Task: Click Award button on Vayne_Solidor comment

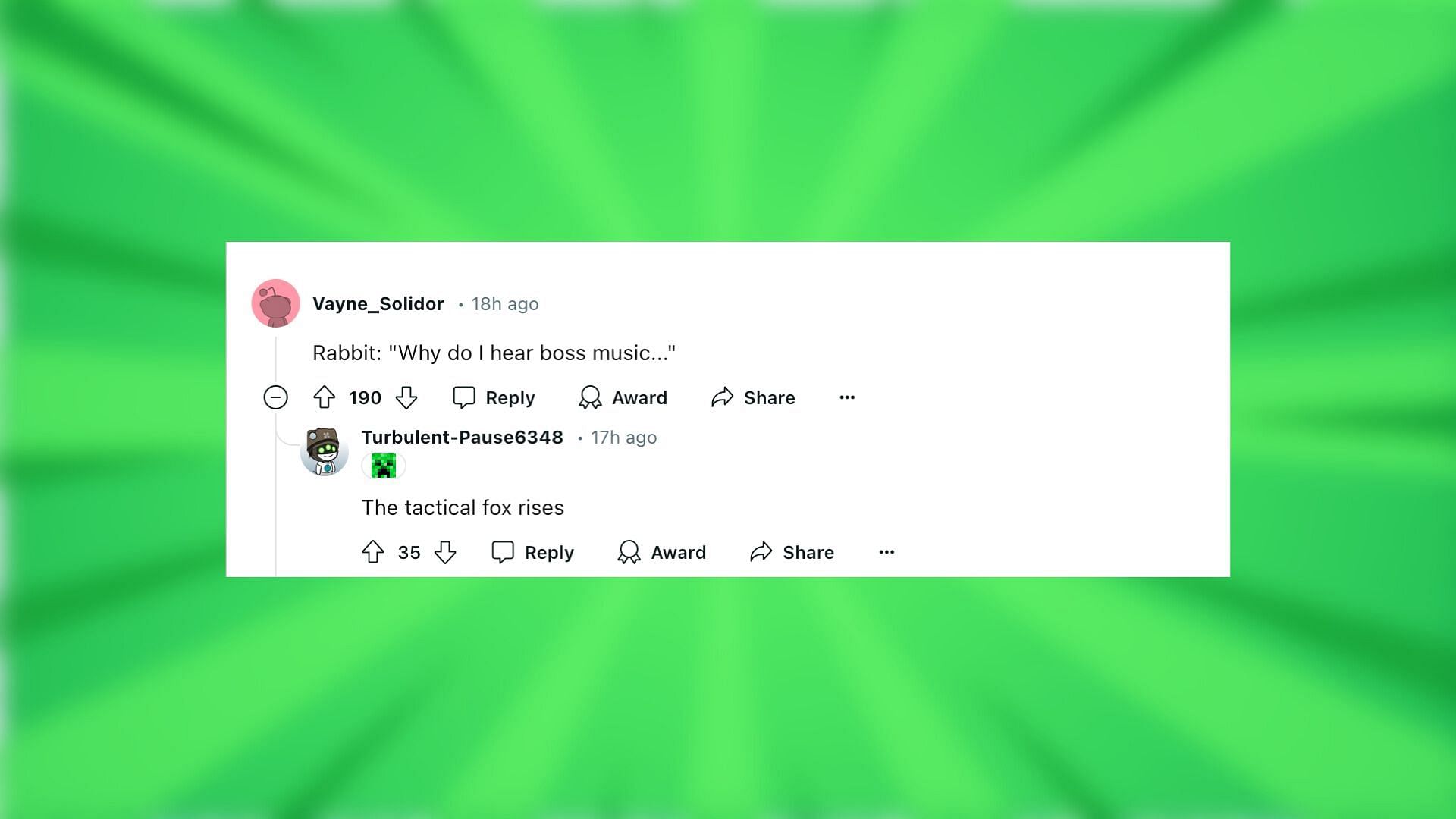Action: pos(623,397)
